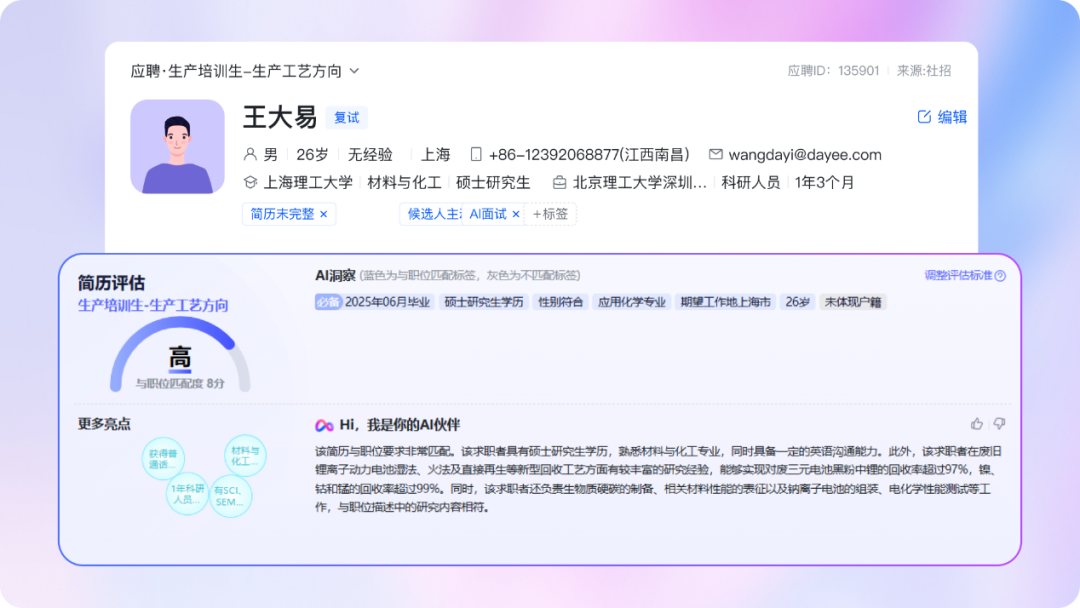This screenshot has height=608, width=1080.
Task: Click the help question-mark icon beside 调整评估标准
Action: [x=1000, y=276]
